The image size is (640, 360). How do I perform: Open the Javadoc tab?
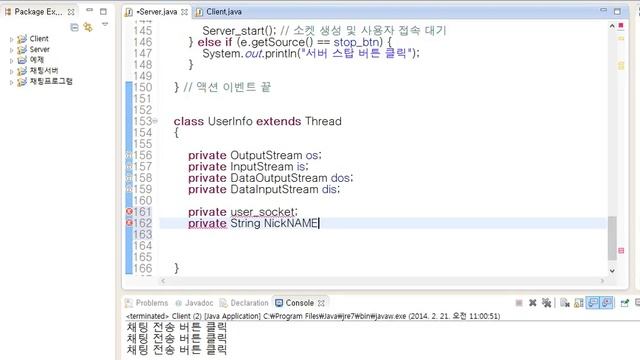pos(194,303)
